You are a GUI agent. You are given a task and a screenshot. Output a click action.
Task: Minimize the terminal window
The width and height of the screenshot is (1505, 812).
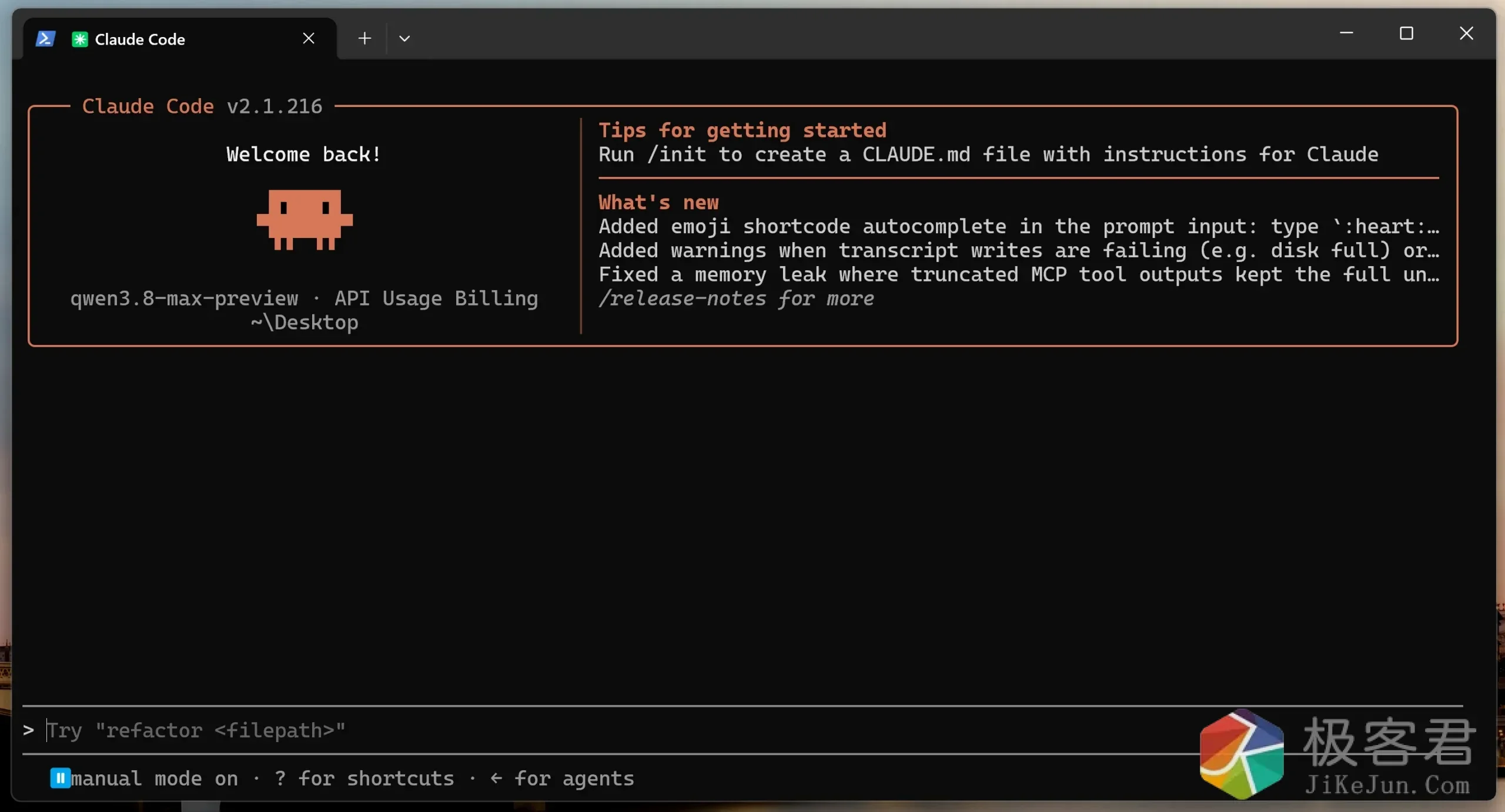[x=1346, y=33]
